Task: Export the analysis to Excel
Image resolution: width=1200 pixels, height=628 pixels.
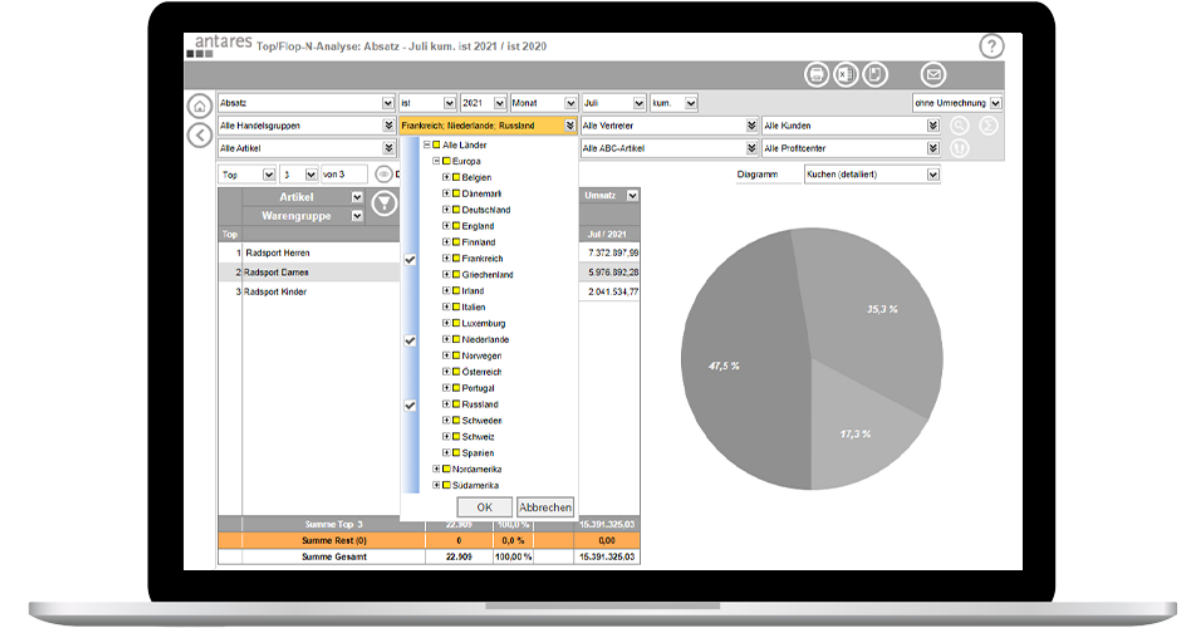Action: (844, 74)
